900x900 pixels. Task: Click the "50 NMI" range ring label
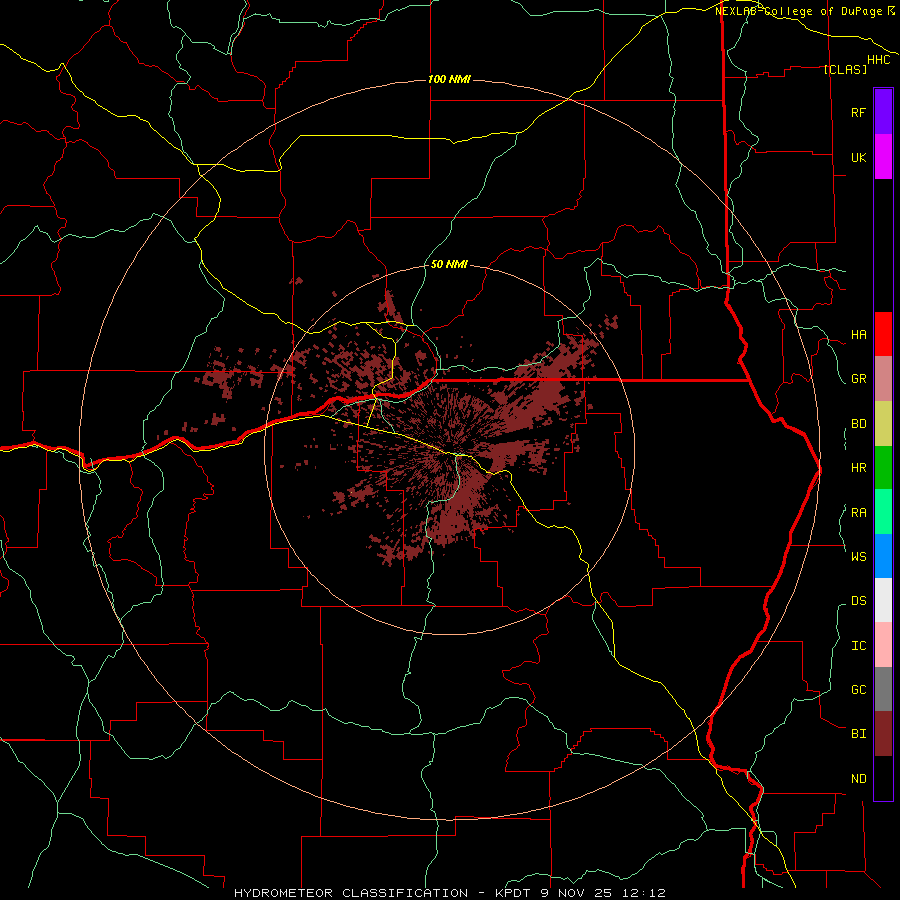449,265
